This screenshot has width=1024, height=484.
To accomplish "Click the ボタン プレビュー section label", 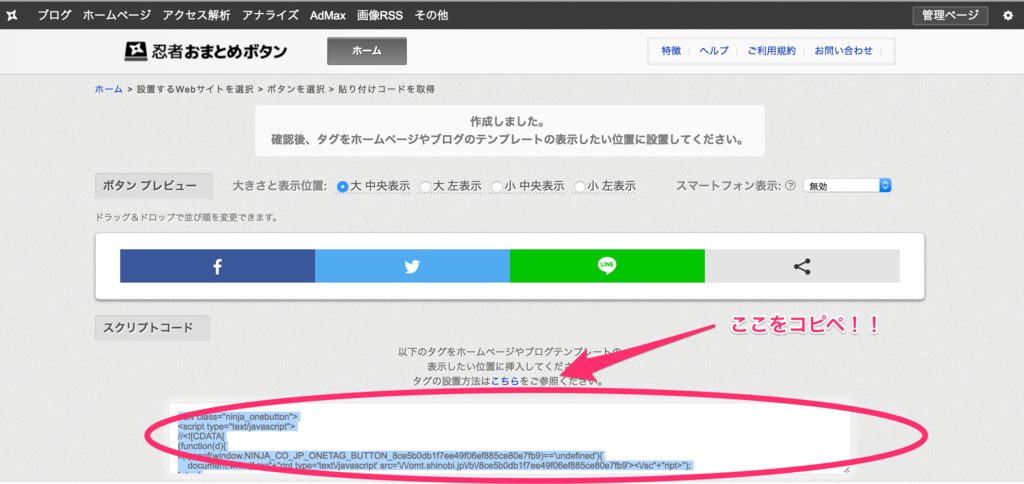I will click(x=154, y=186).
